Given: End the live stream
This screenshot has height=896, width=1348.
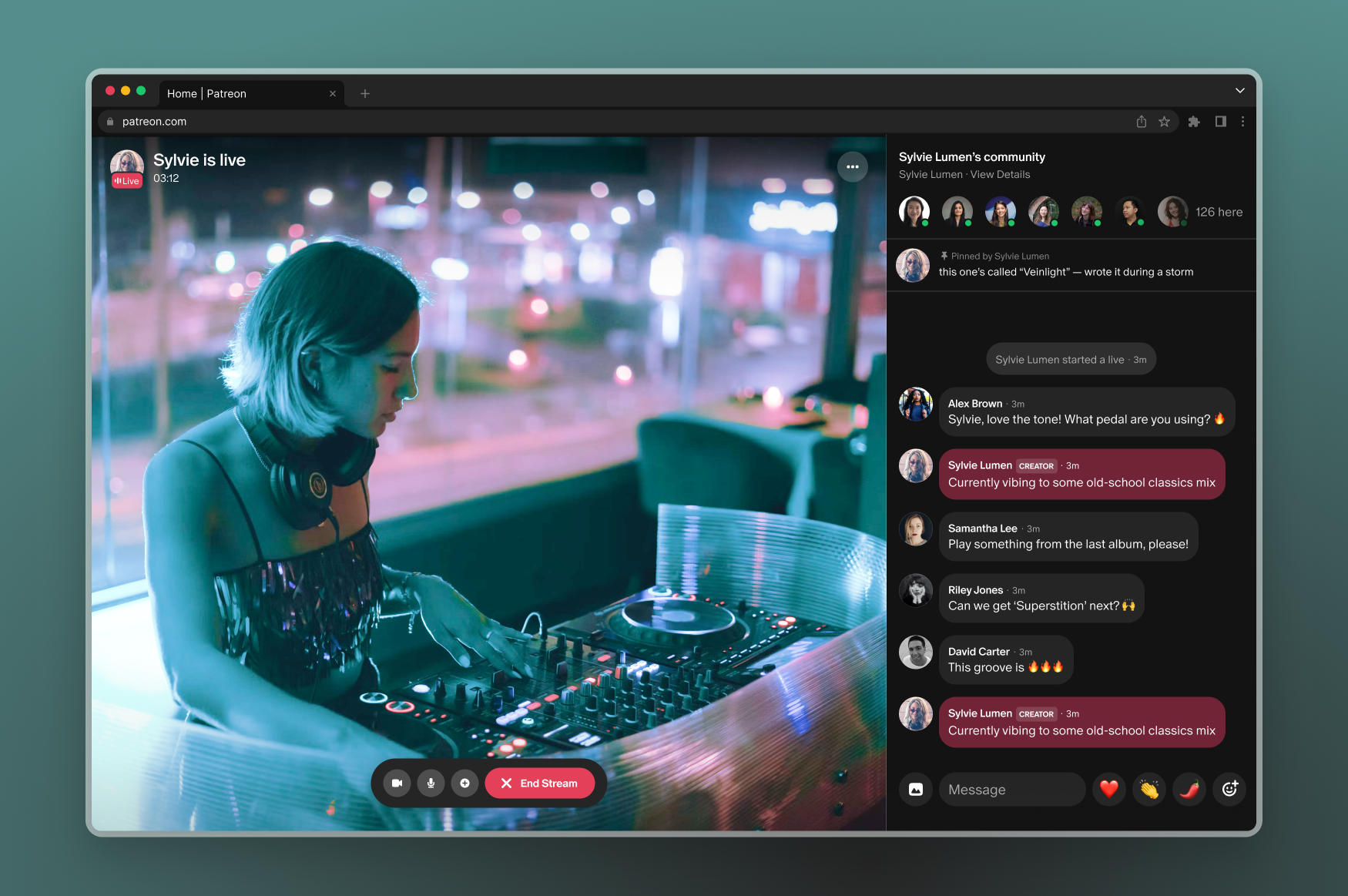Looking at the screenshot, I should point(539,783).
